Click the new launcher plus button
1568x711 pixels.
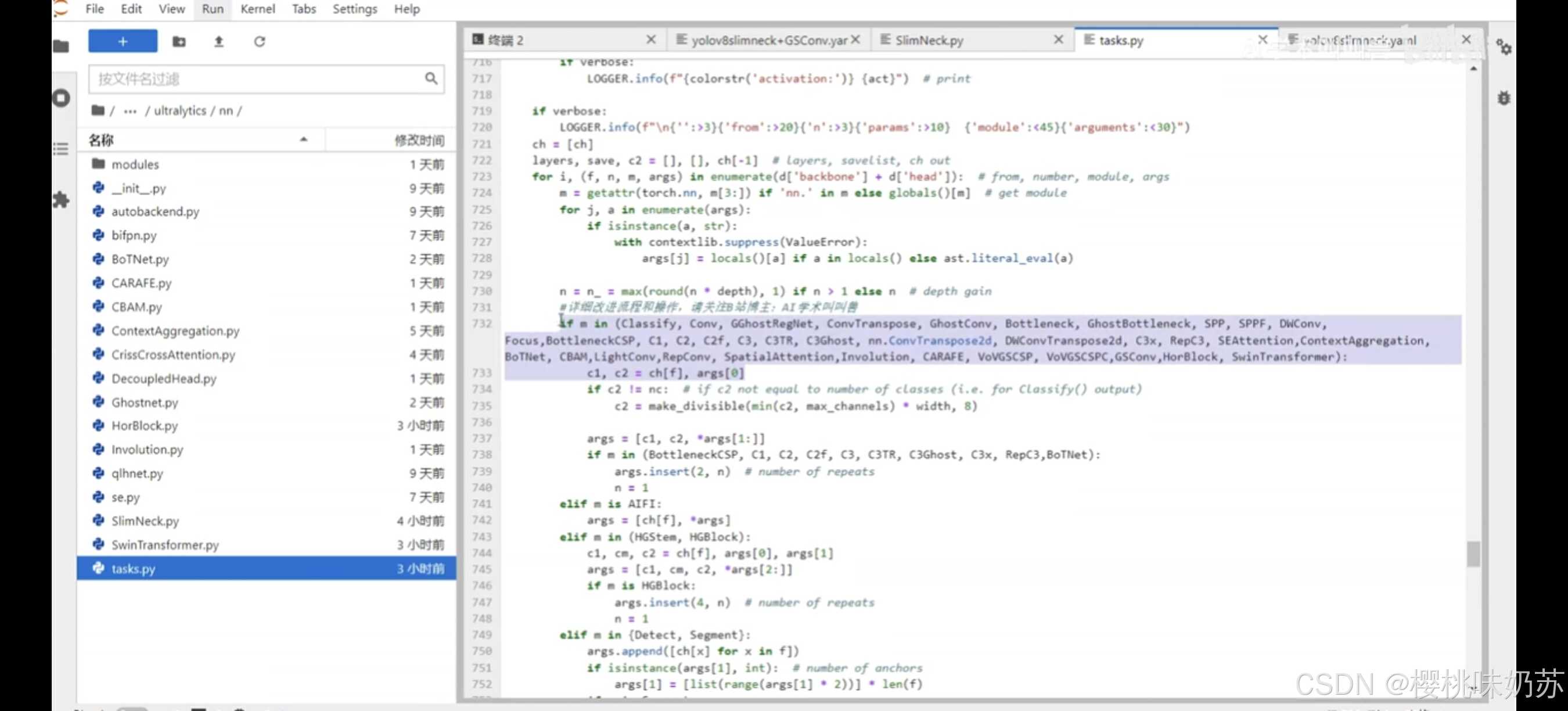pos(123,41)
